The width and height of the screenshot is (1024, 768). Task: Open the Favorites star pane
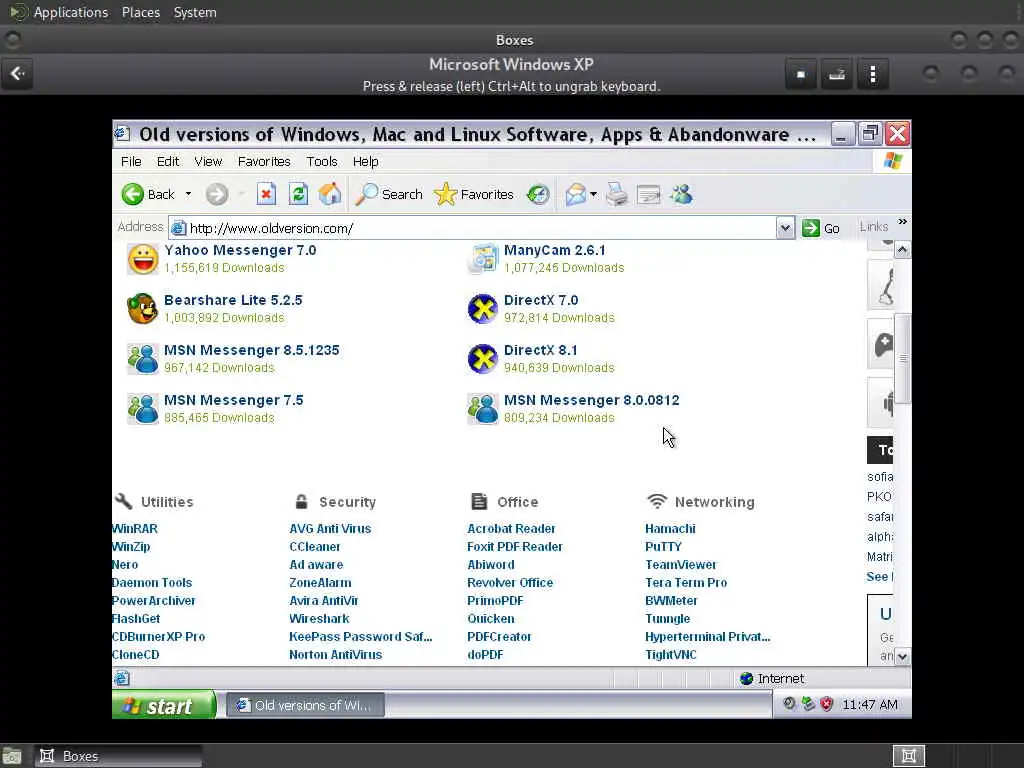(473, 194)
